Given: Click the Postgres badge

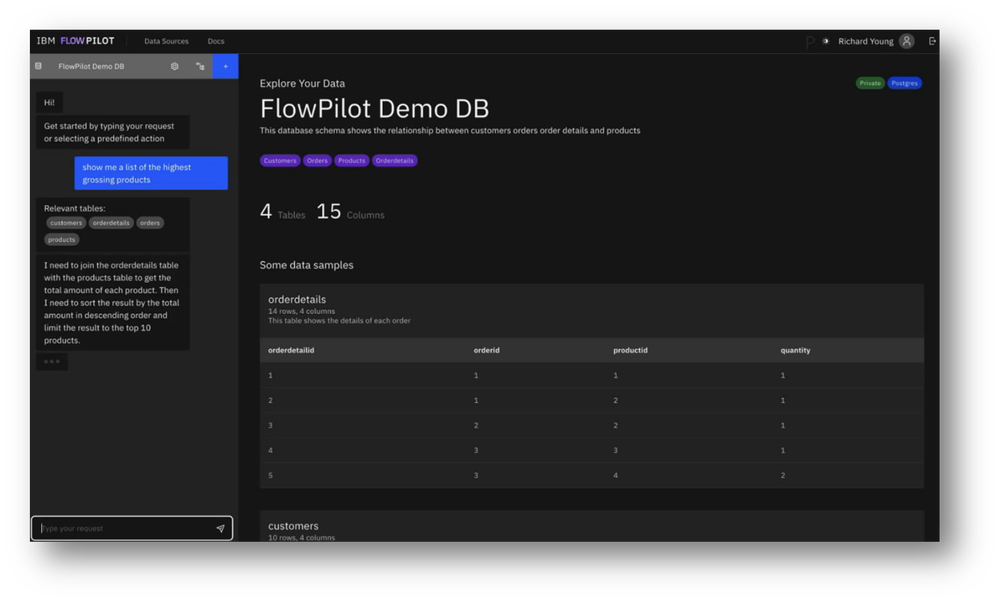Looking at the screenshot, I should click(x=904, y=83).
